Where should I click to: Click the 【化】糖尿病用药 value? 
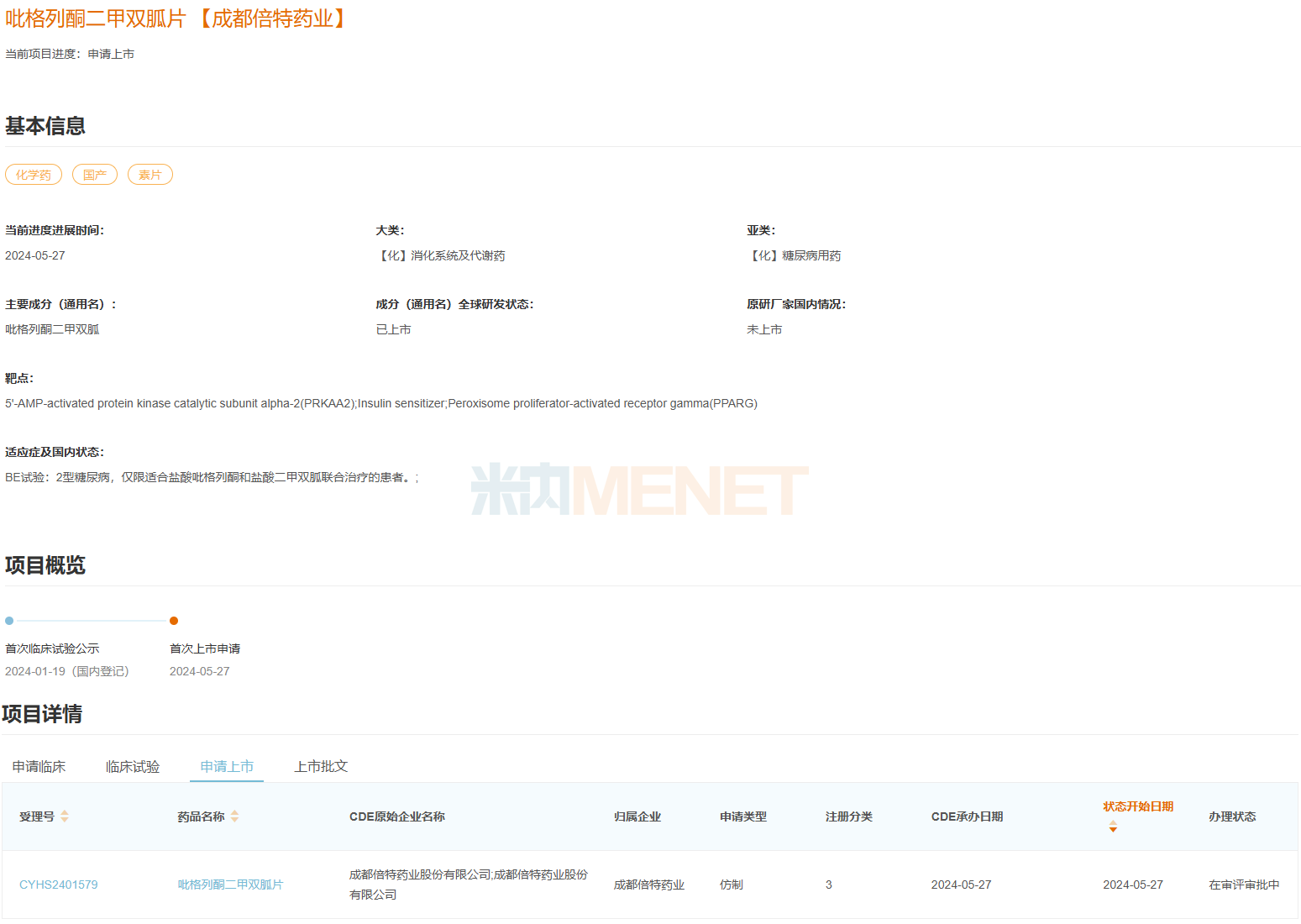point(794,255)
